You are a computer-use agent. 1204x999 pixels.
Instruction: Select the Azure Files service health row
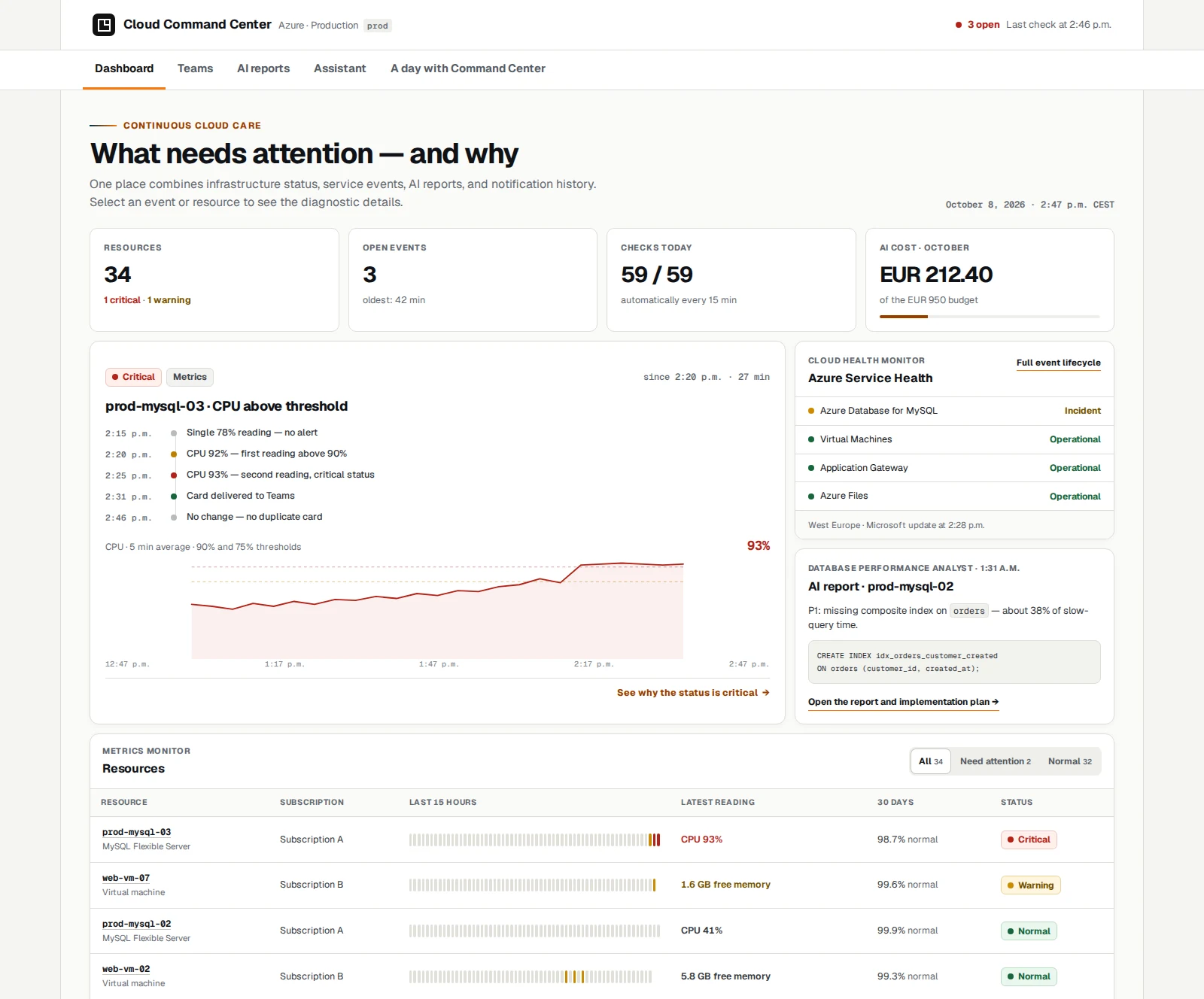pos(954,496)
